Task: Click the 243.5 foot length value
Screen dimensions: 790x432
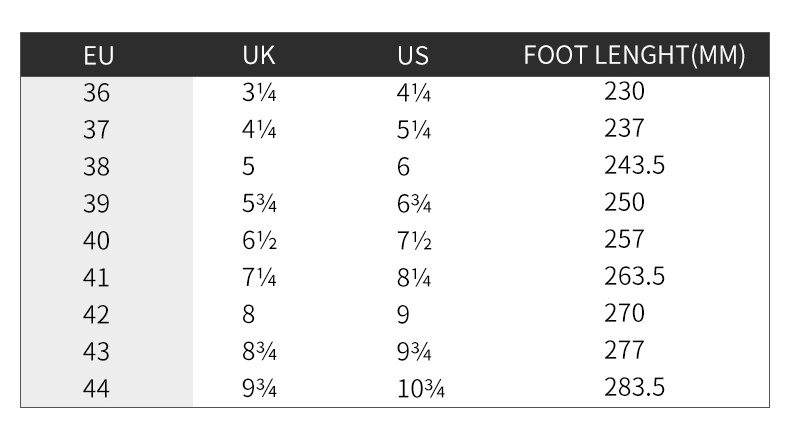Action: point(634,165)
